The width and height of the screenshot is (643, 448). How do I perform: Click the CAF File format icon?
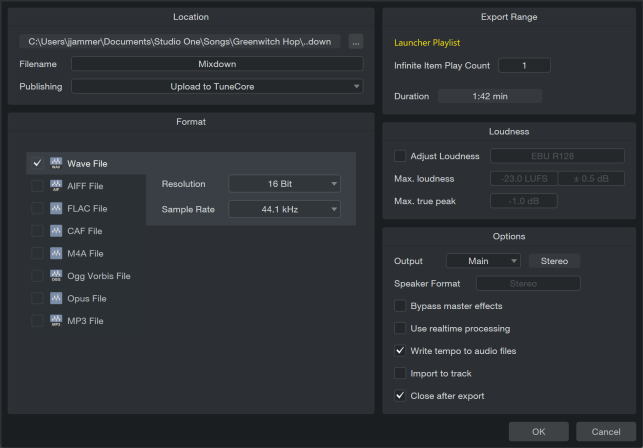click(x=56, y=231)
